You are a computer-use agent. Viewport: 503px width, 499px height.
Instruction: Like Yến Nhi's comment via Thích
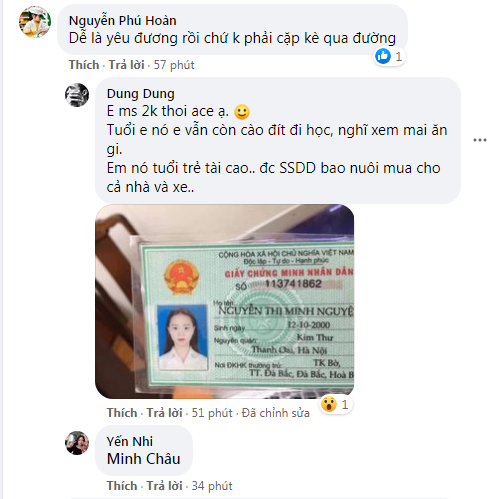point(122,486)
